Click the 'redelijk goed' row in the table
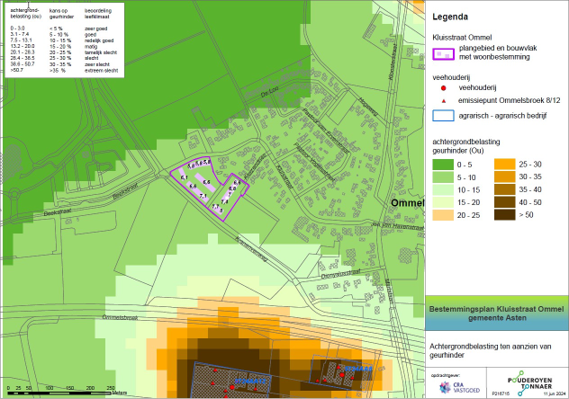Screen dimensions: 569x399 [99, 41]
